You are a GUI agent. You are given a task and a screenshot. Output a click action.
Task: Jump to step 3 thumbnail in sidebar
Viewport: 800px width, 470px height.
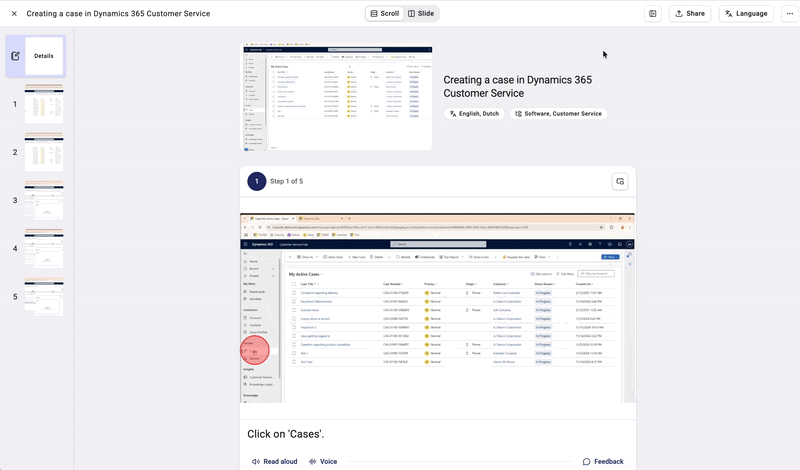click(x=44, y=200)
